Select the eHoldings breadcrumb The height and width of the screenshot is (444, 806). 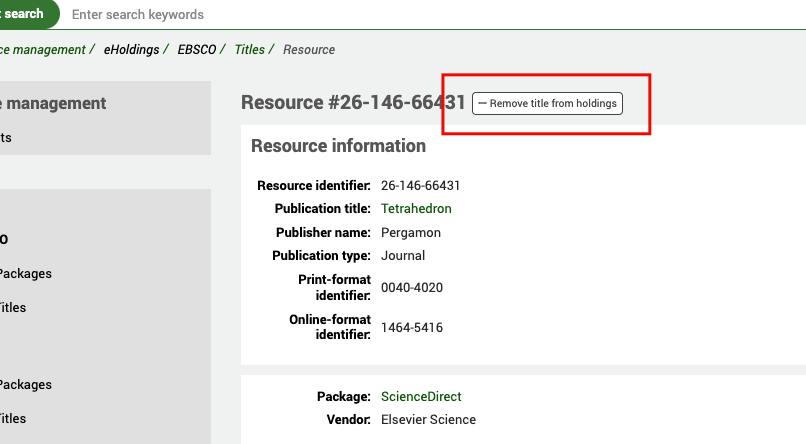pos(131,49)
